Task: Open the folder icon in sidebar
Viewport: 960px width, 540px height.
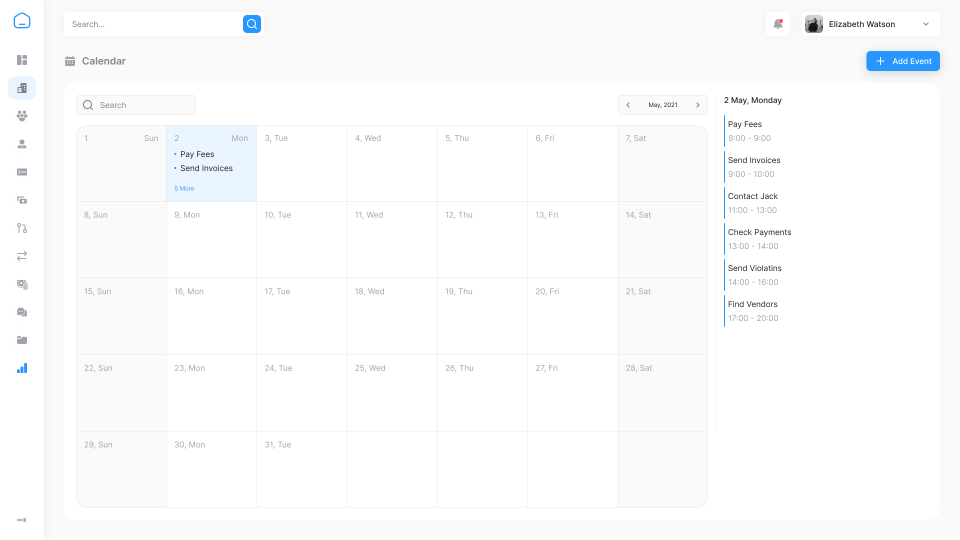Action: point(22,340)
